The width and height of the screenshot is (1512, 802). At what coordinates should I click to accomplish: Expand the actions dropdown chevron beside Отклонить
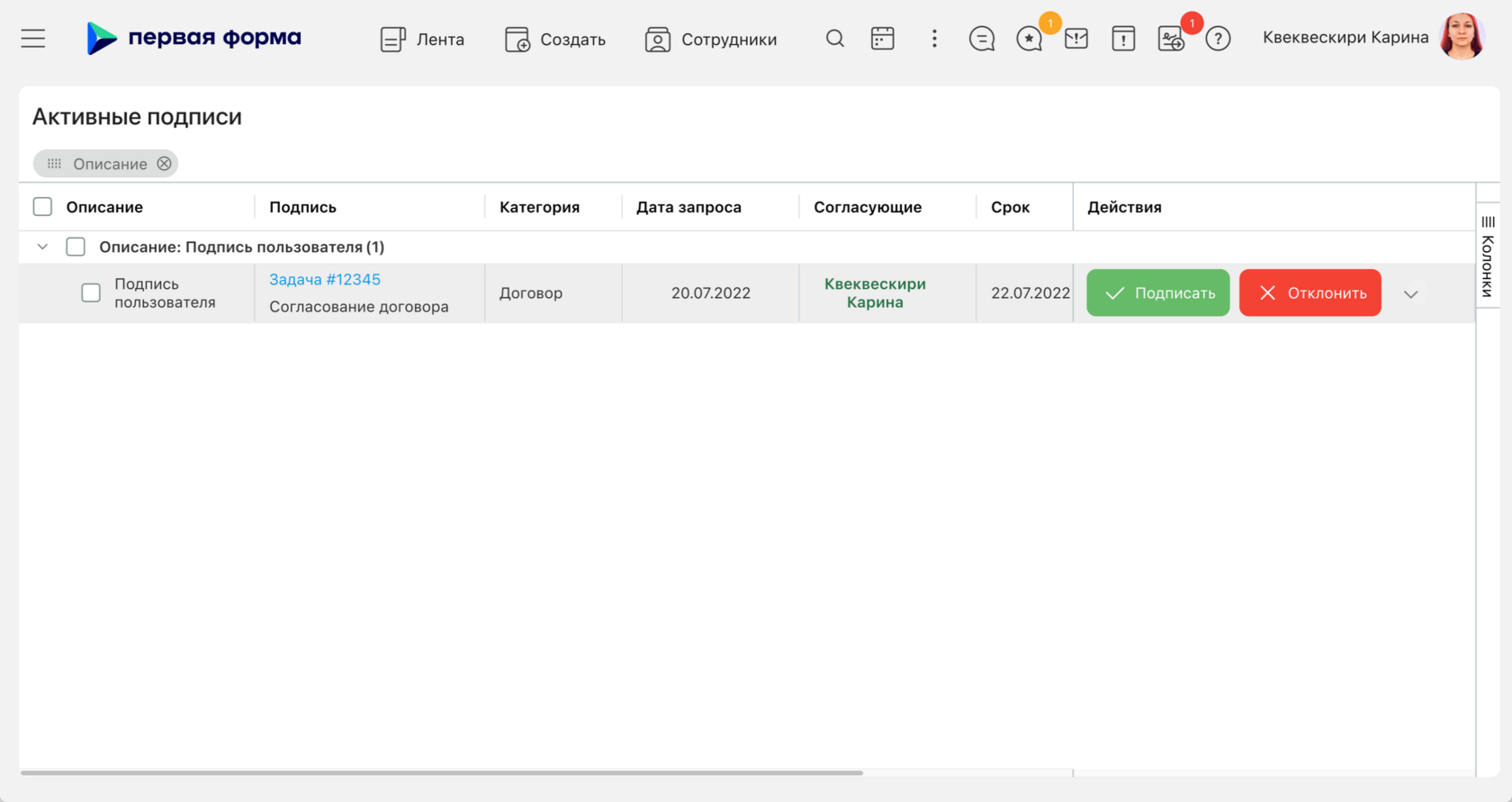(1411, 293)
